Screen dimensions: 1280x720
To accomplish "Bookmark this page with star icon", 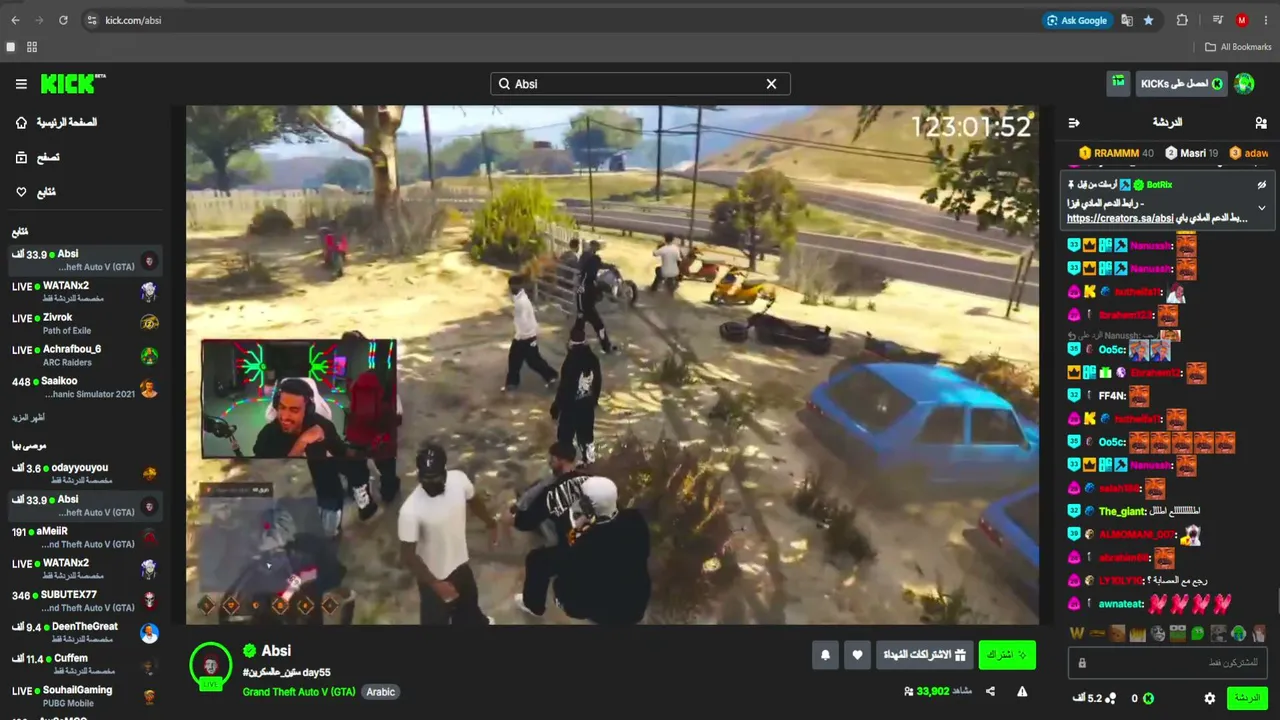I will [1148, 20].
